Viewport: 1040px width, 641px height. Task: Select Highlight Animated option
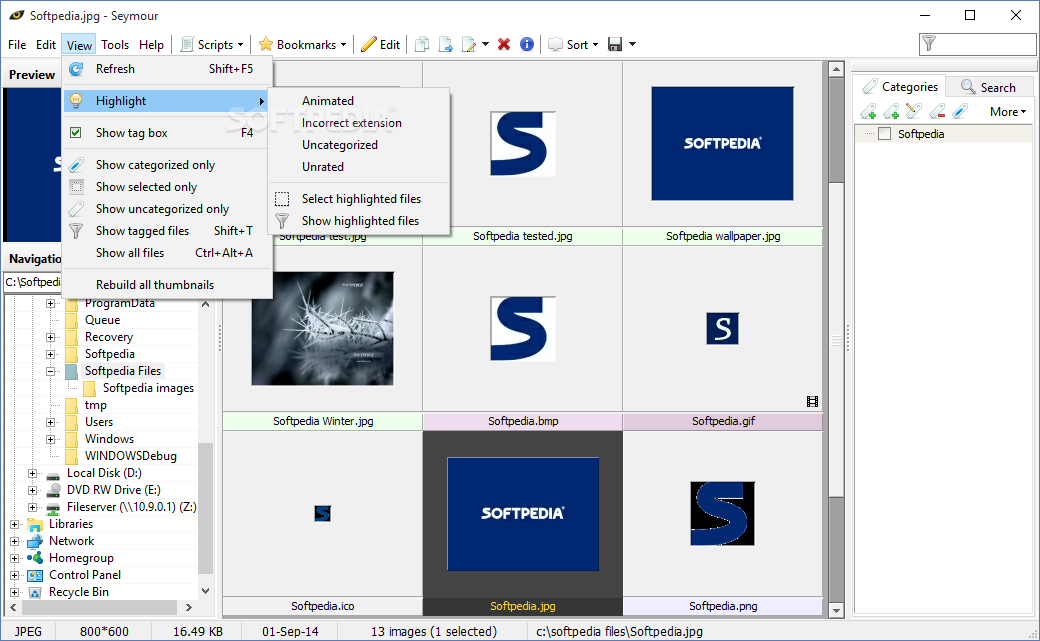pyautogui.click(x=359, y=101)
